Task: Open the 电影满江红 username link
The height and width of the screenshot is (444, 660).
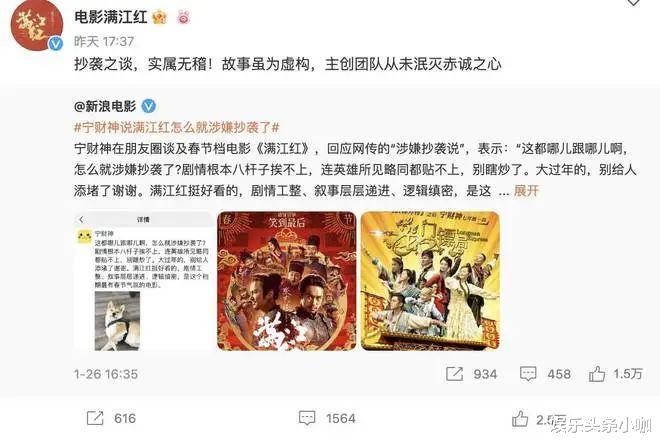Action: point(111,17)
